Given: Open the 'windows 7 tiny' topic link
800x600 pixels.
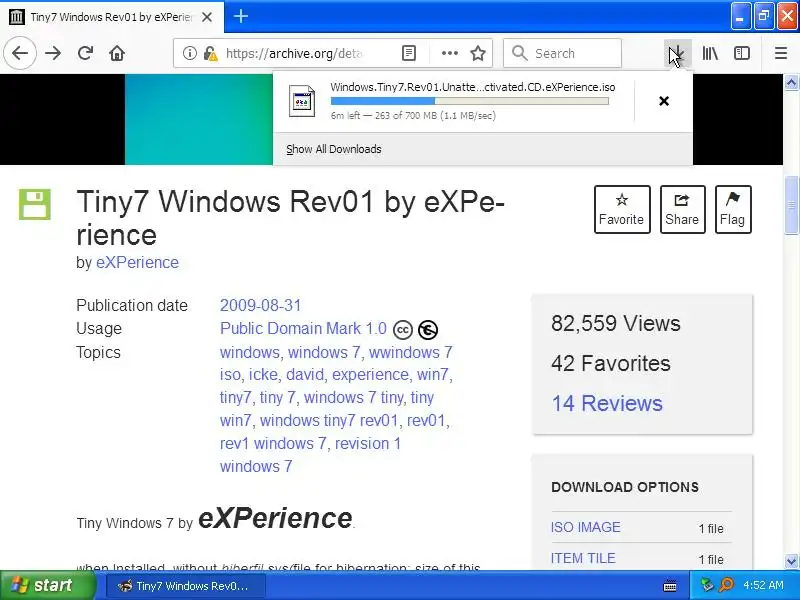Looking at the screenshot, I should point(354,397).
